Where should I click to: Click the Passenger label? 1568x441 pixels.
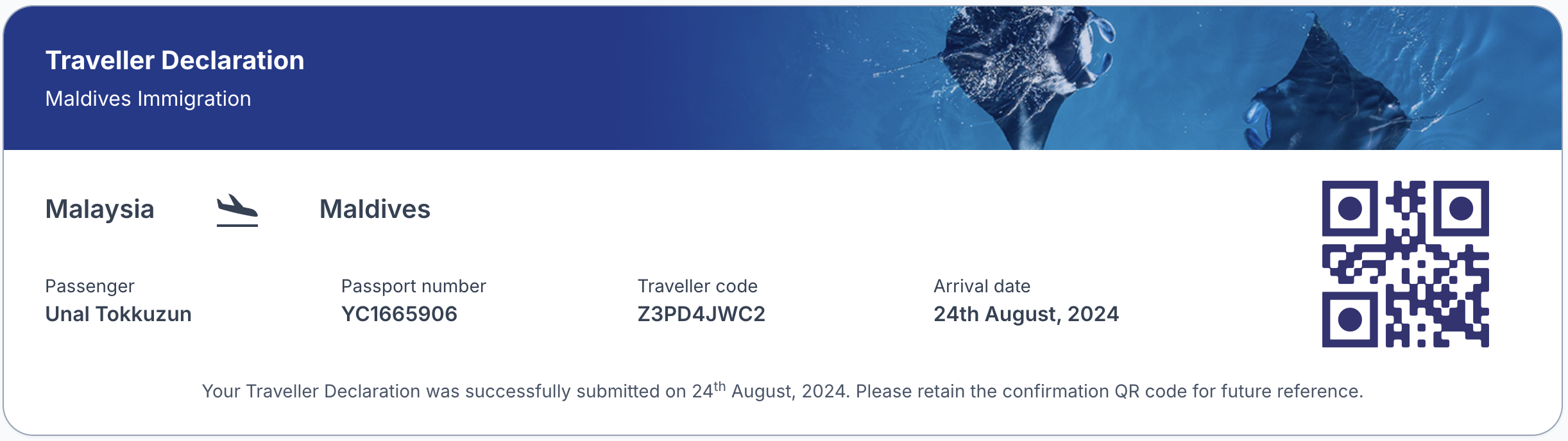[x=90, y=286]
